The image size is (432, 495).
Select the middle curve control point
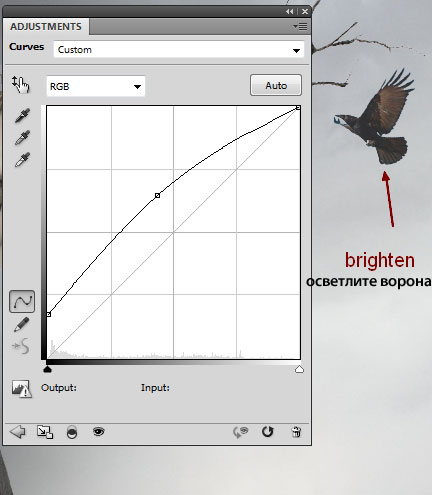[157, 196]
